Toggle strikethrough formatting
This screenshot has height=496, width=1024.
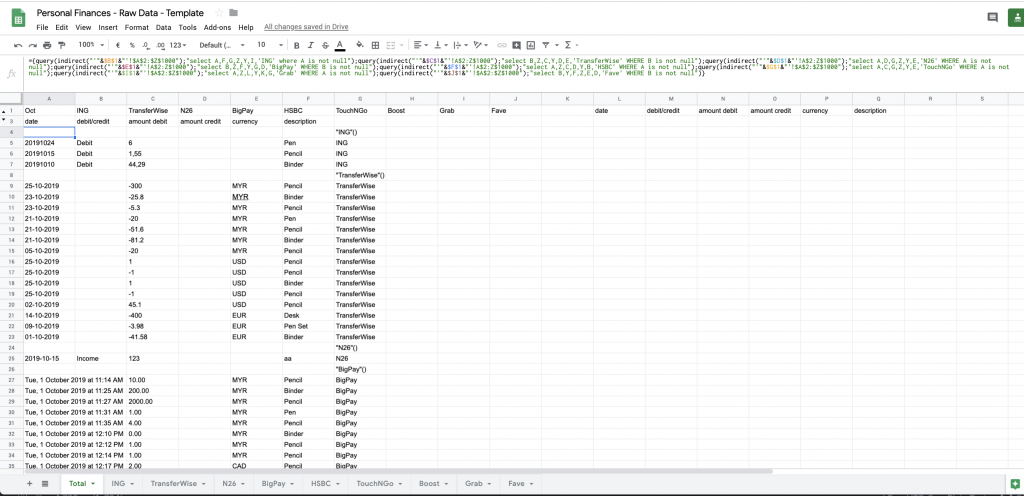(325, 45)
